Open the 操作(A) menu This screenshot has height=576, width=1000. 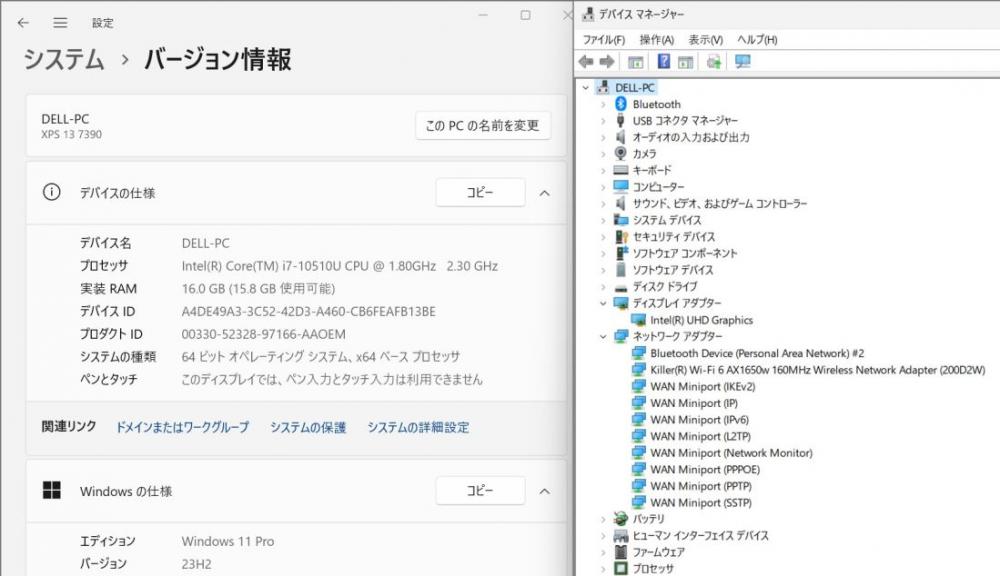click(x=656, y=40)
